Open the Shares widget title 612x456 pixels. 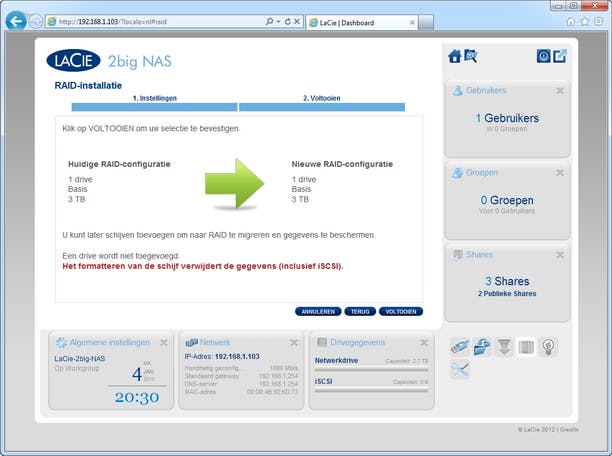click(479, 255)
